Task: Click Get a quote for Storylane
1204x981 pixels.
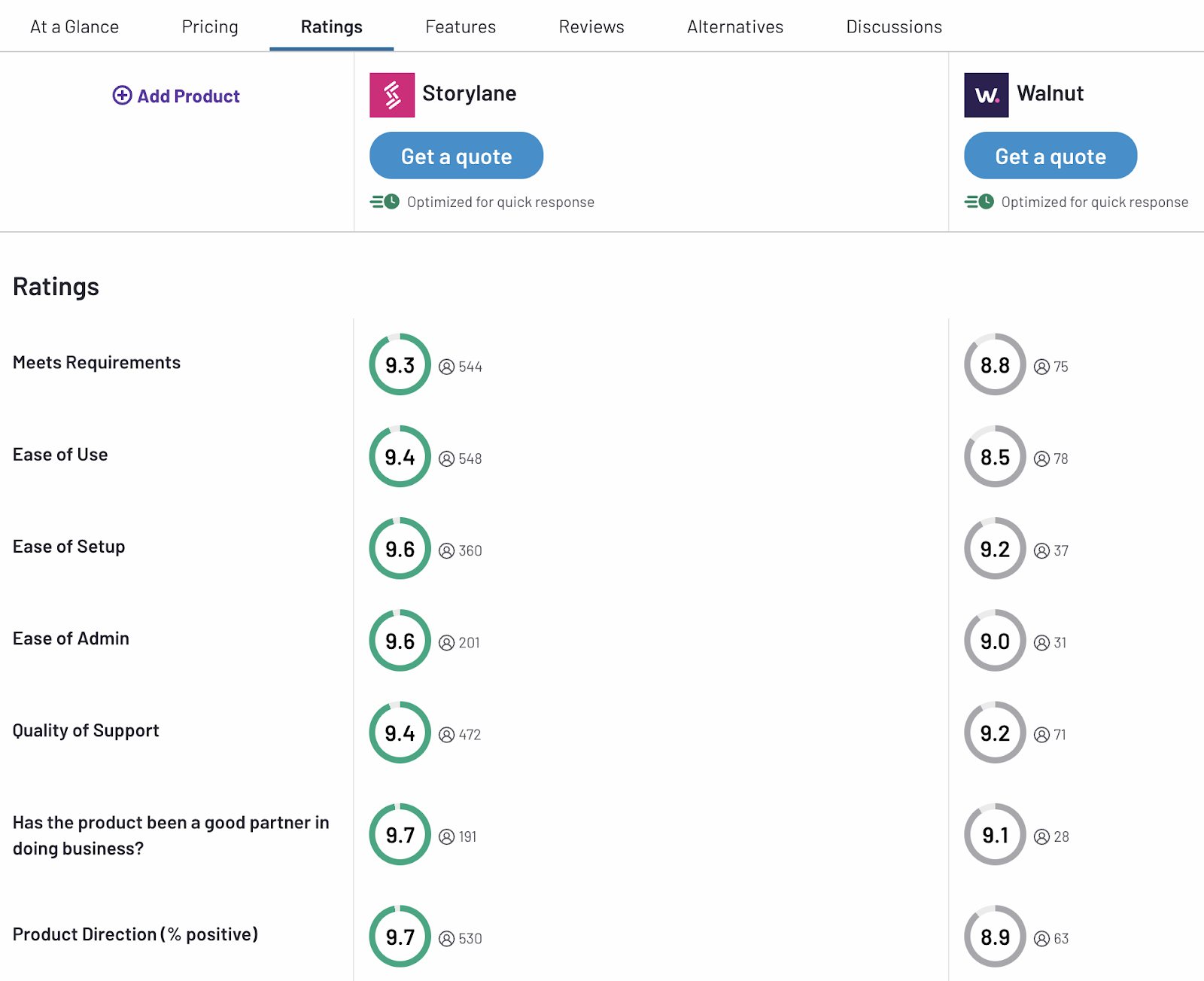Action: click(x=456, y=156)
